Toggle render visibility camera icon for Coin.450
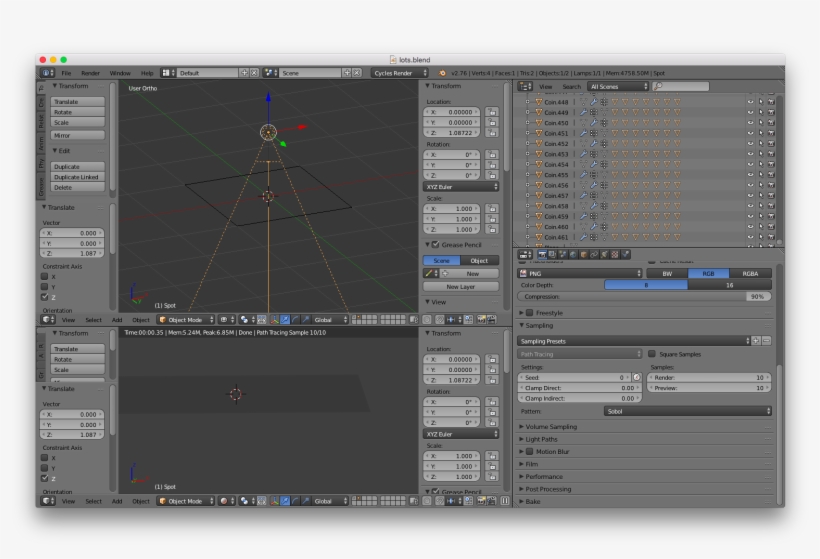Image resolution: width=820 pixels, height=559 pixels. click(771, 122)
